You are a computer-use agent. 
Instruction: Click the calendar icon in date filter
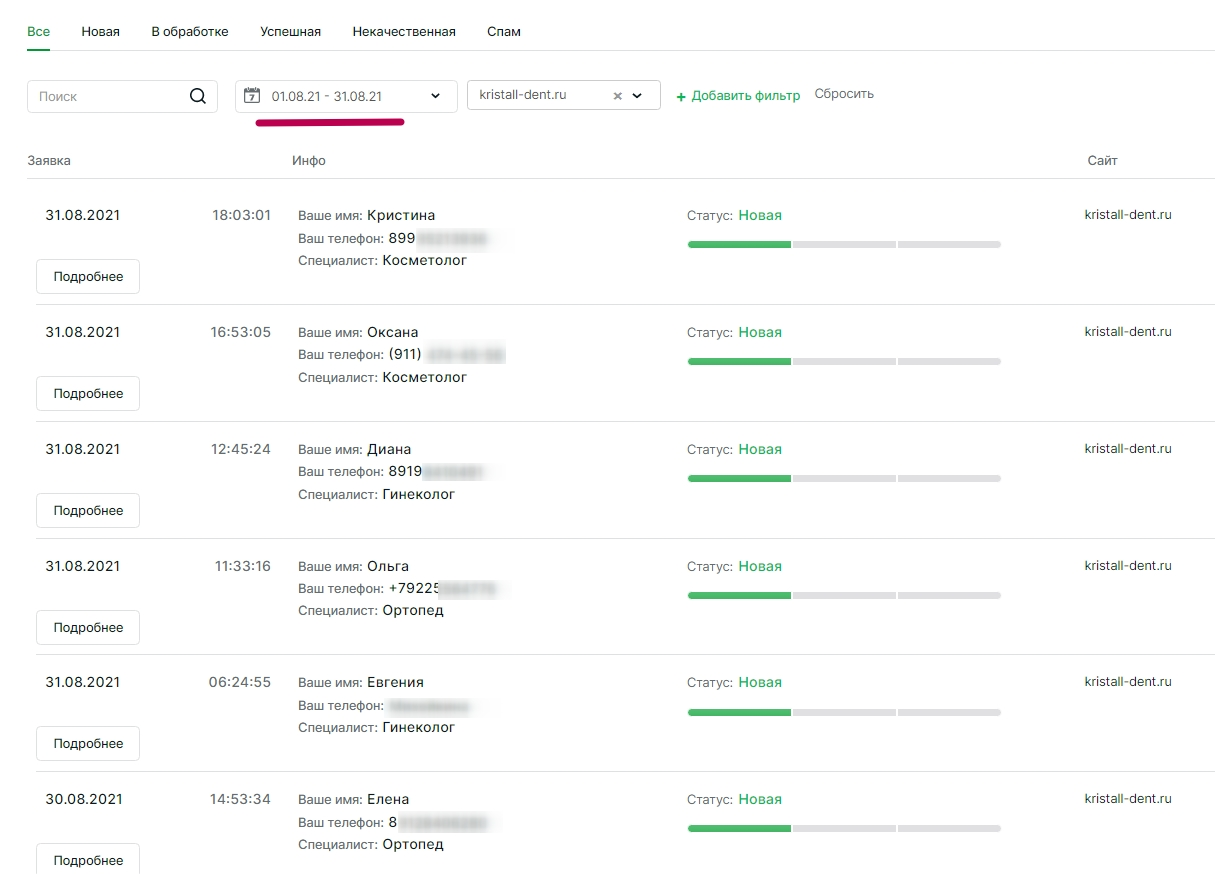252,96
